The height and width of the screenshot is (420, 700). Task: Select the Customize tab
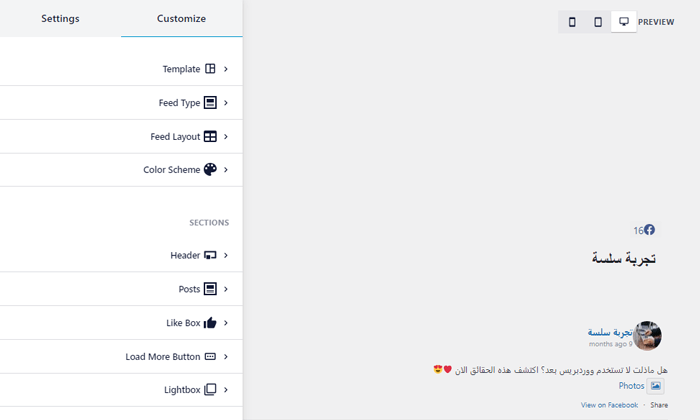click(x=181, y=18)
